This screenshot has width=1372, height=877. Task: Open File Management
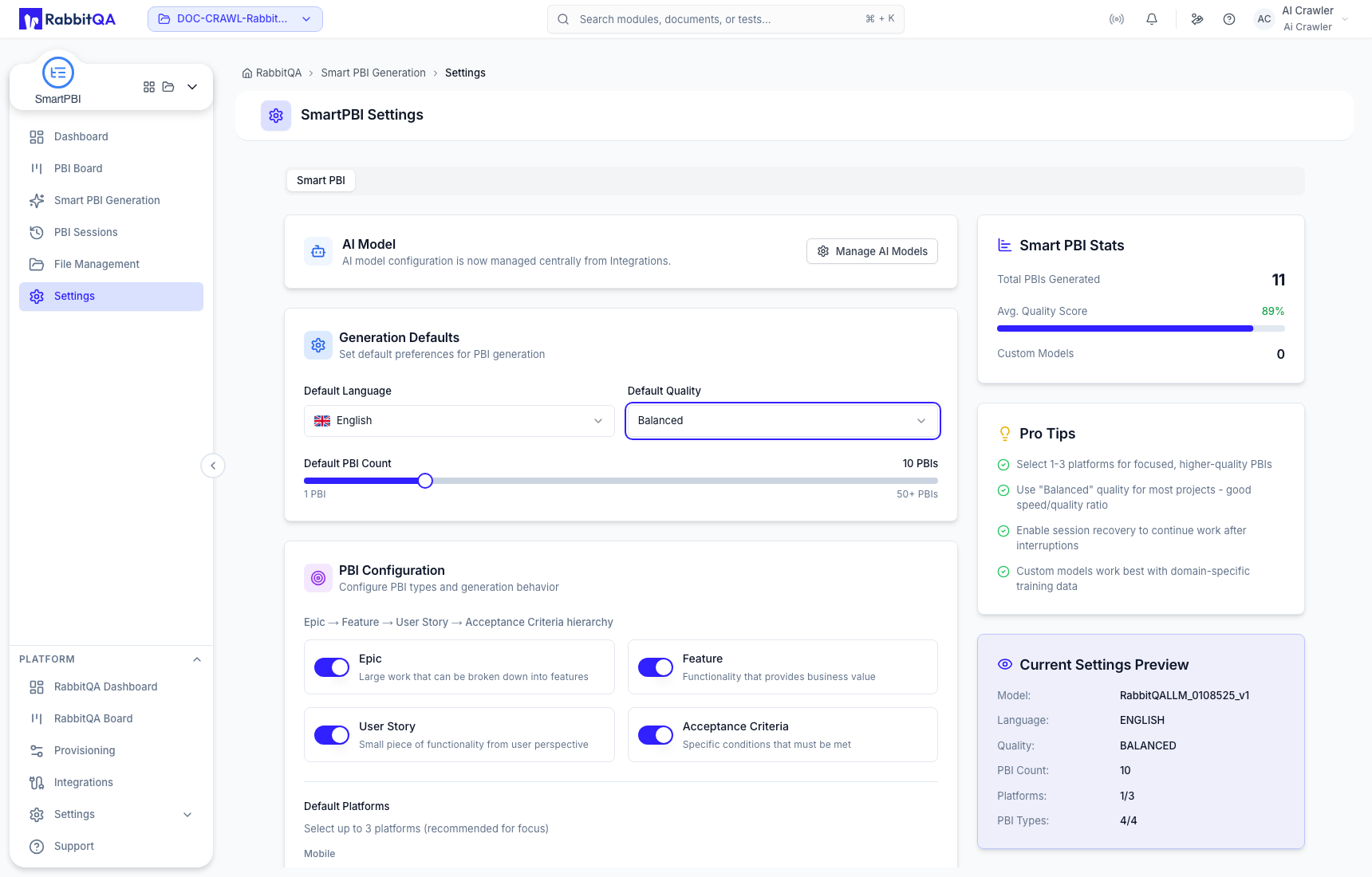(111, 265)
